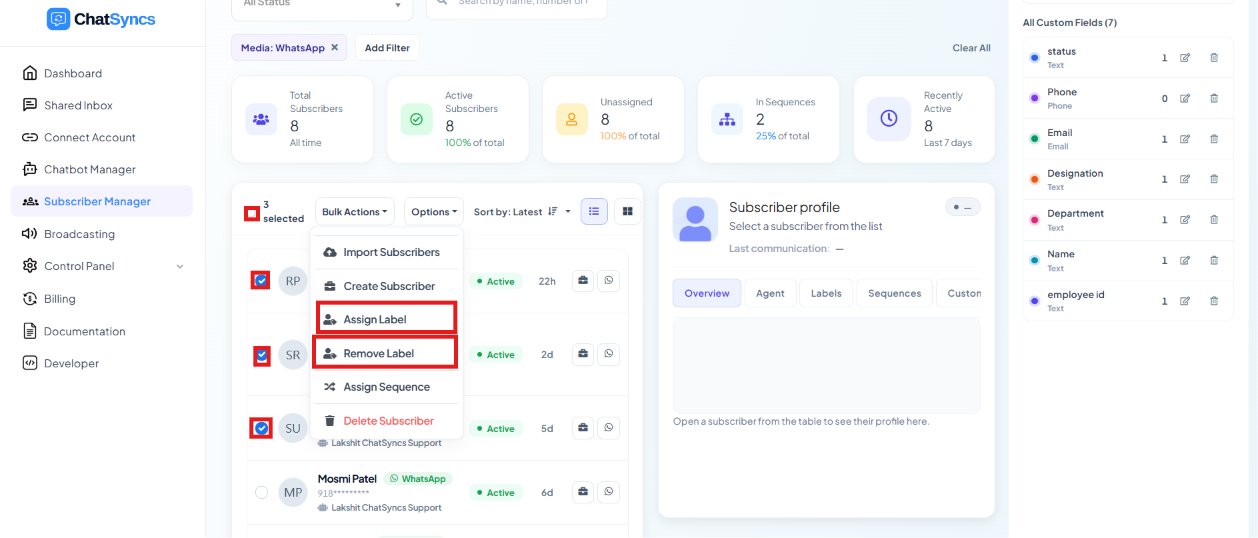This screenshot has width=1258, height=538.
Task: Uncheck the SU subscriber checkbox
Action: [x=261, y=428]
